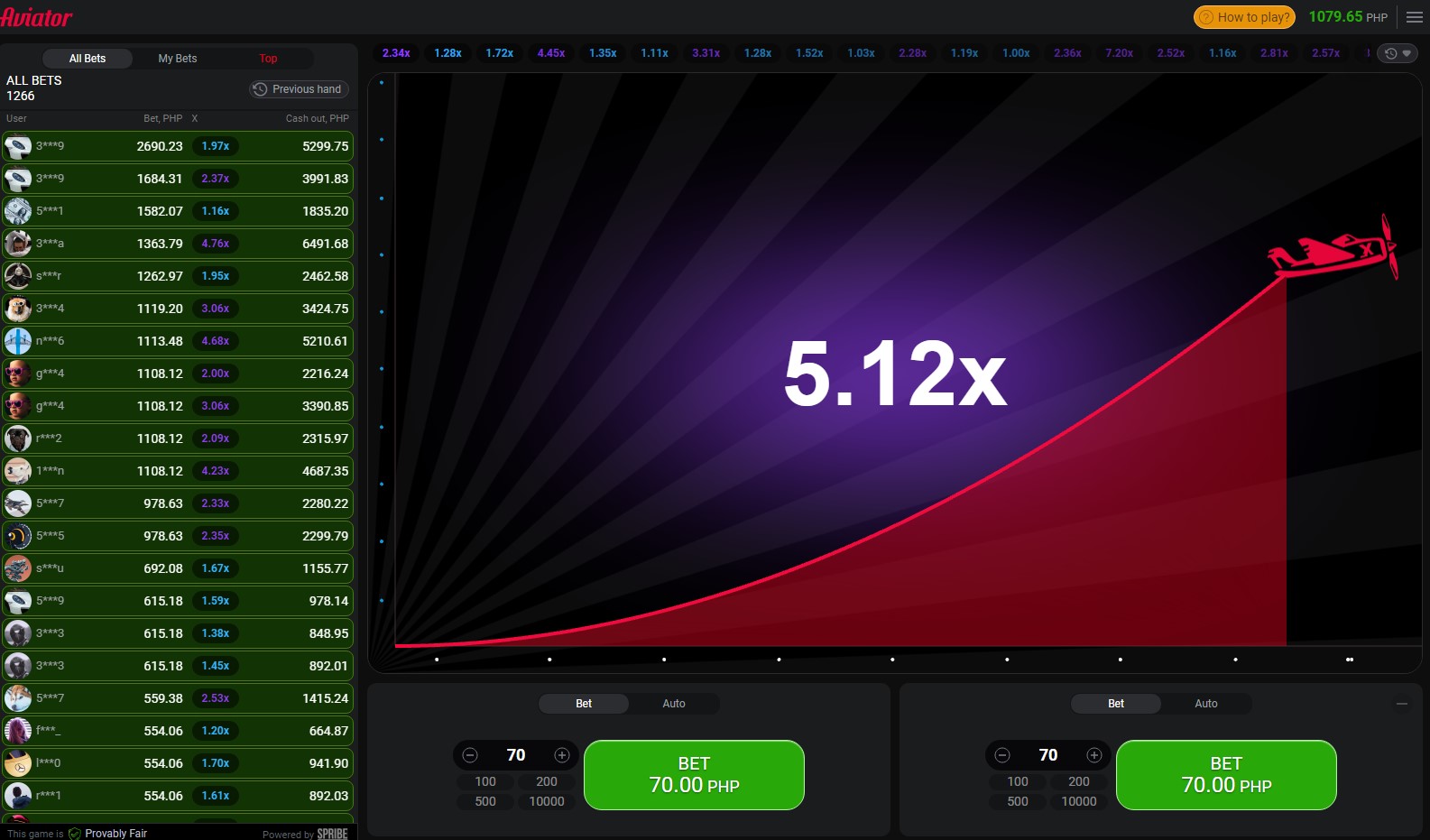This screenshot has height=840, width=1430.
Task: Decrease right bet amount with minus icon
Action: click(1002, 755)
